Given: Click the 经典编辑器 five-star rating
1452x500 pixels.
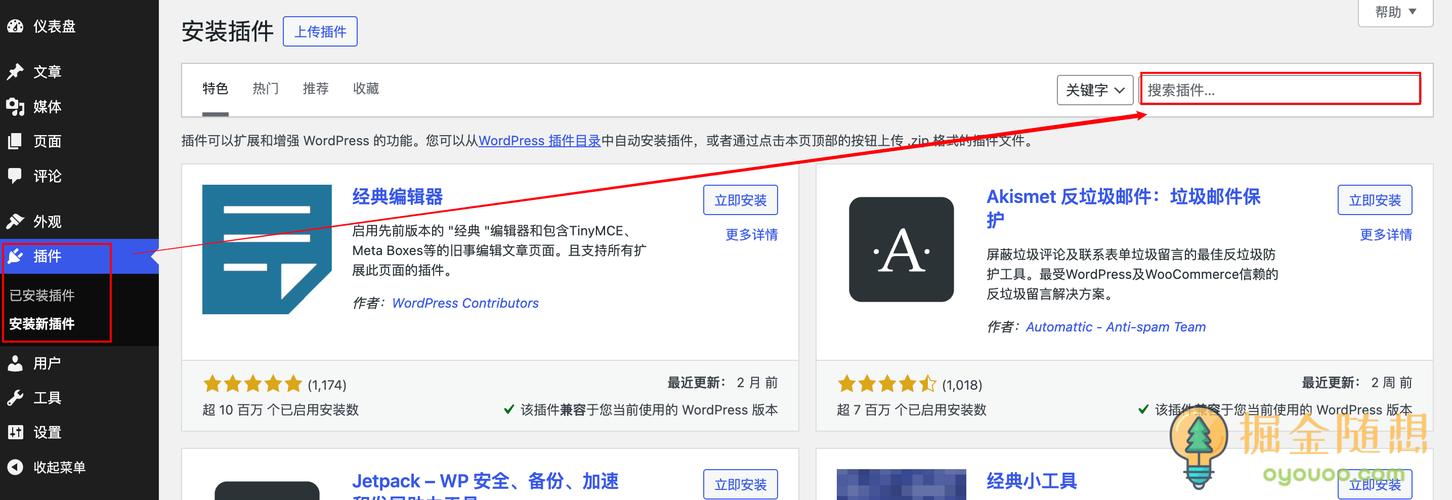Looking at the screenshot, I should 252,384.
